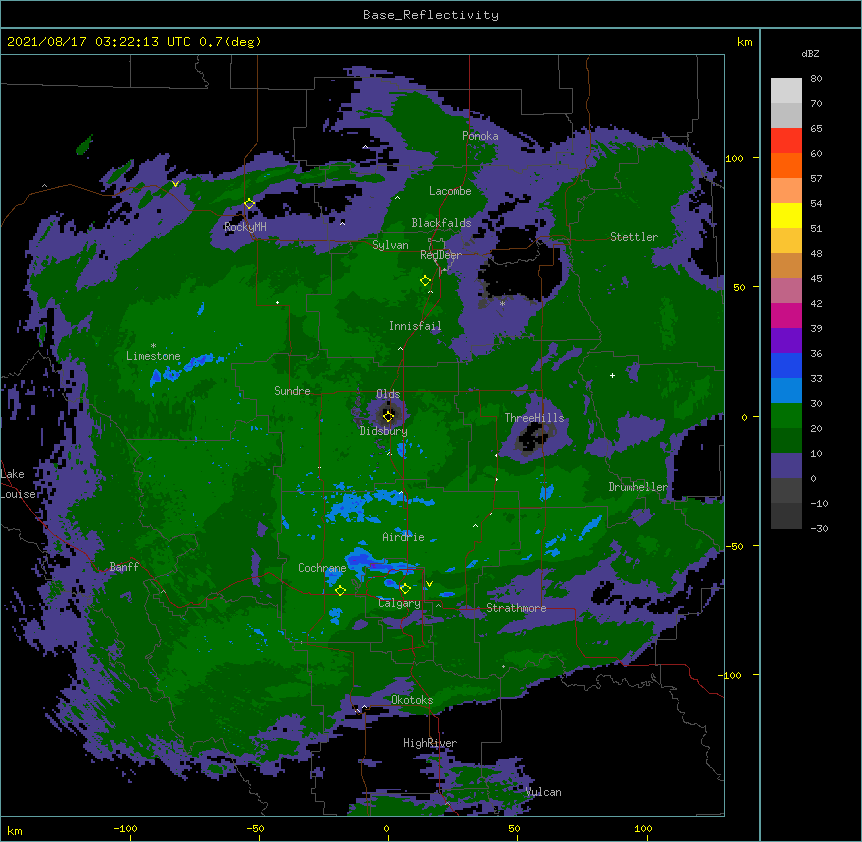Select the Lacombe city label
This screenshot has height=842, width=862.
pyautogui.click(x=450, y=191)
